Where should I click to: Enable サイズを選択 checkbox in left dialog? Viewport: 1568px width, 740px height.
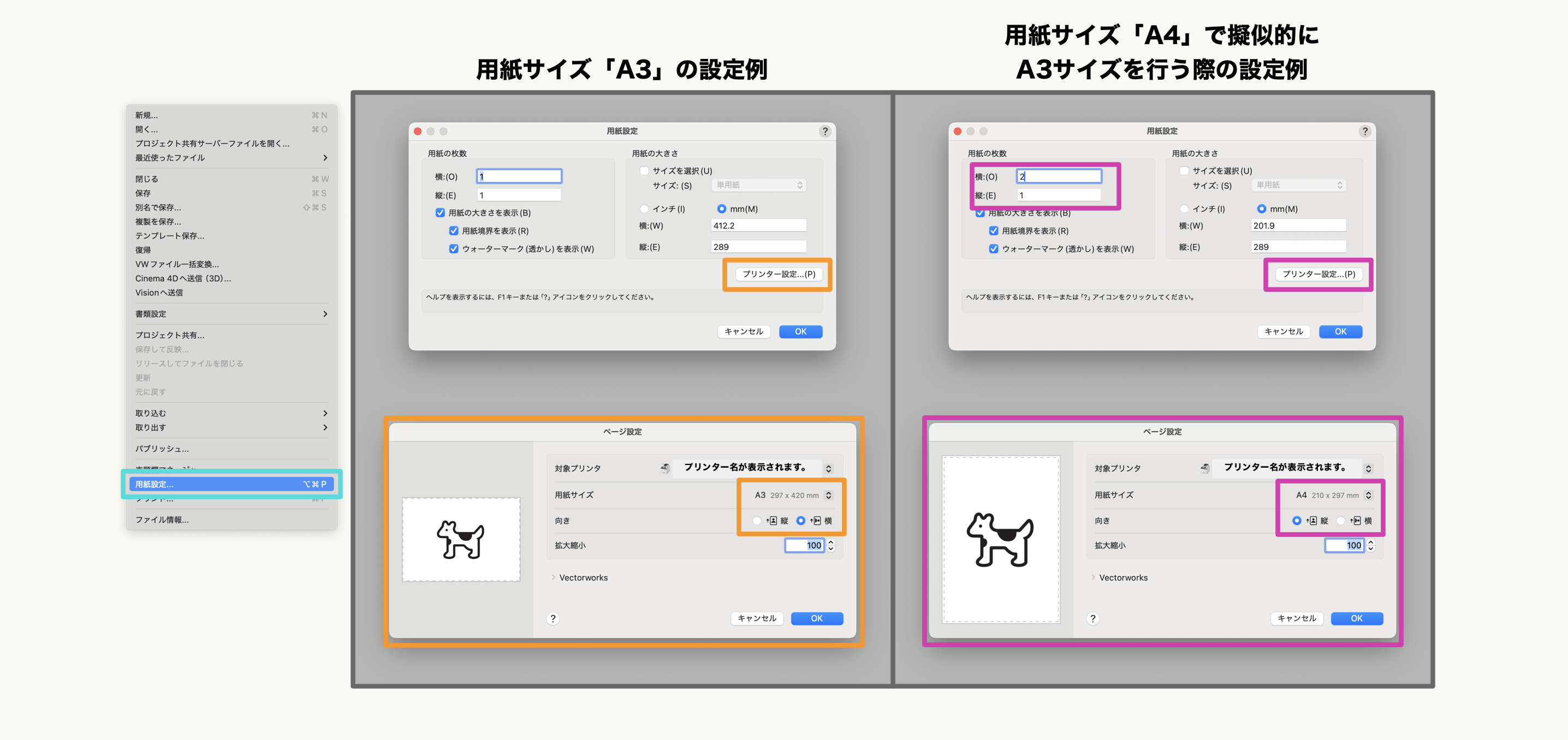tap(644, 170)
